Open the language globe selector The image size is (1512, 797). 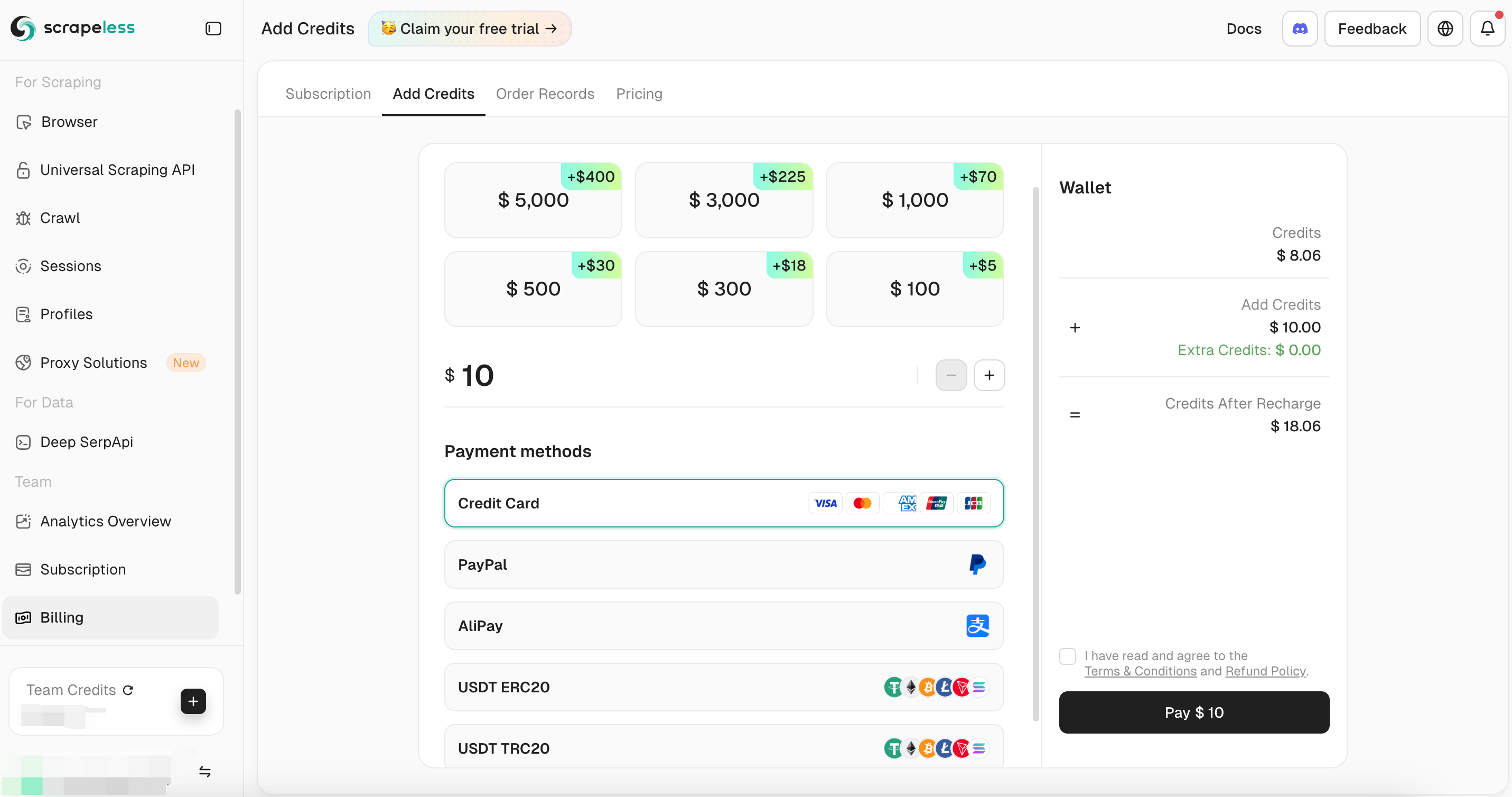pyautogui.click(x=1445, y=28)
